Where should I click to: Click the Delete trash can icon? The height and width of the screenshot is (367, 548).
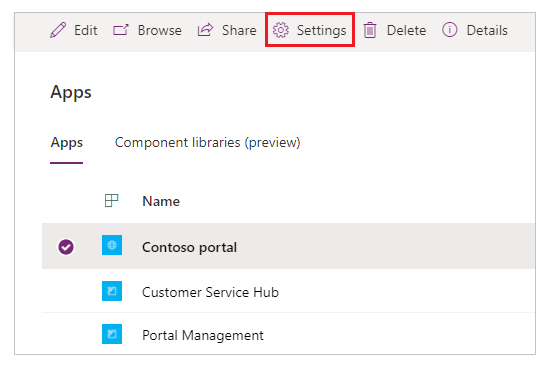click(370, 30)
